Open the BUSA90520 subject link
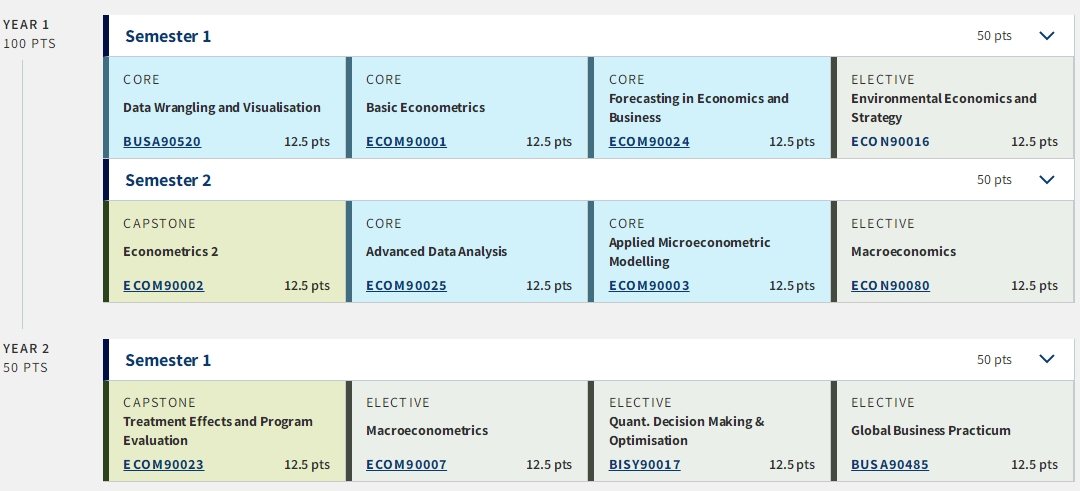1080x491 pixels. coord(162,142)
